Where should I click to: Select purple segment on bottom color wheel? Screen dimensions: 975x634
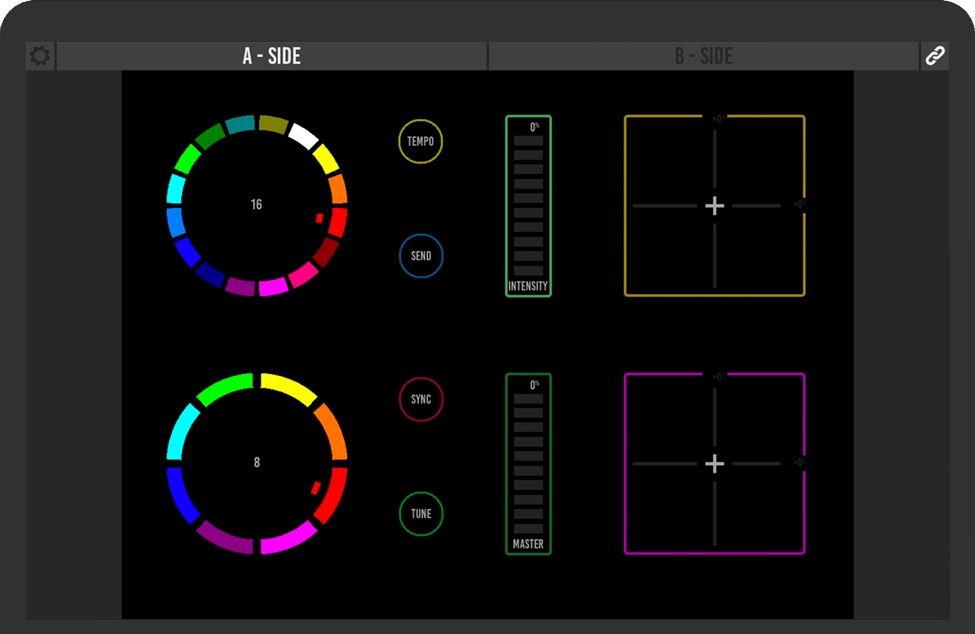tap(224, 538)
